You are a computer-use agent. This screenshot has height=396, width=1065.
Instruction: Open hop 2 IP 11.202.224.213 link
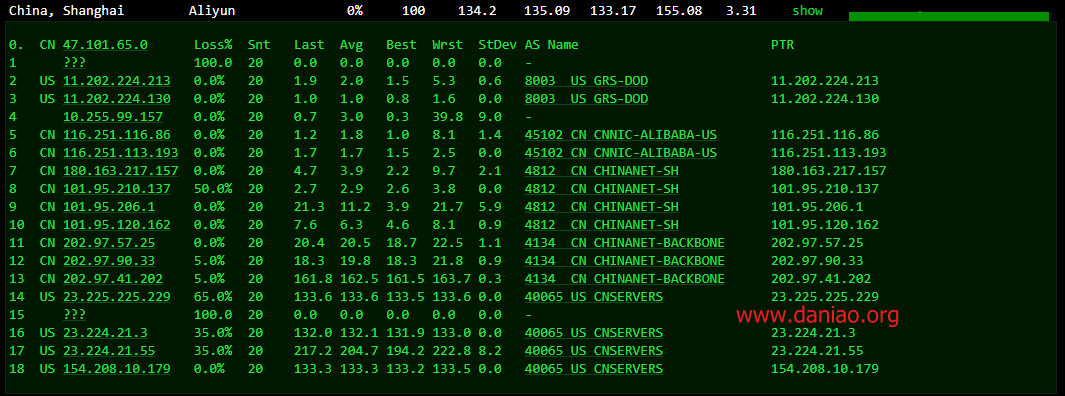pos(117,81)
